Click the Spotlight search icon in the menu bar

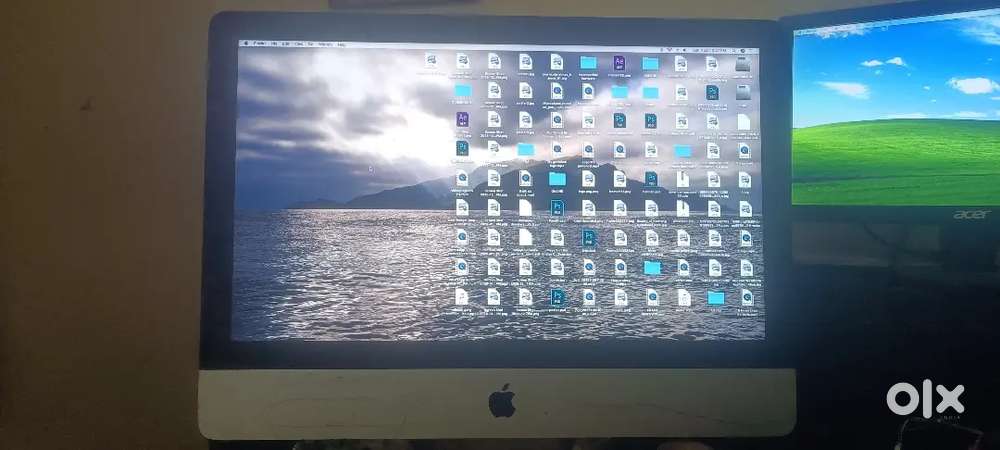(x=739, y=49)
